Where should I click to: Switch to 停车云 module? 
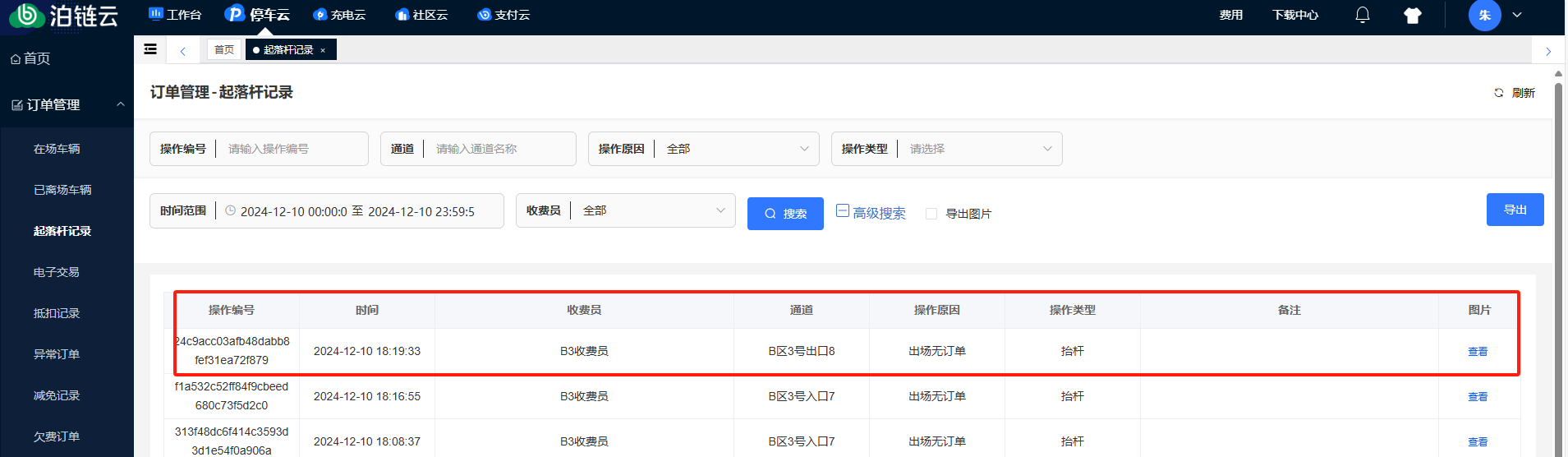[258, 15]
